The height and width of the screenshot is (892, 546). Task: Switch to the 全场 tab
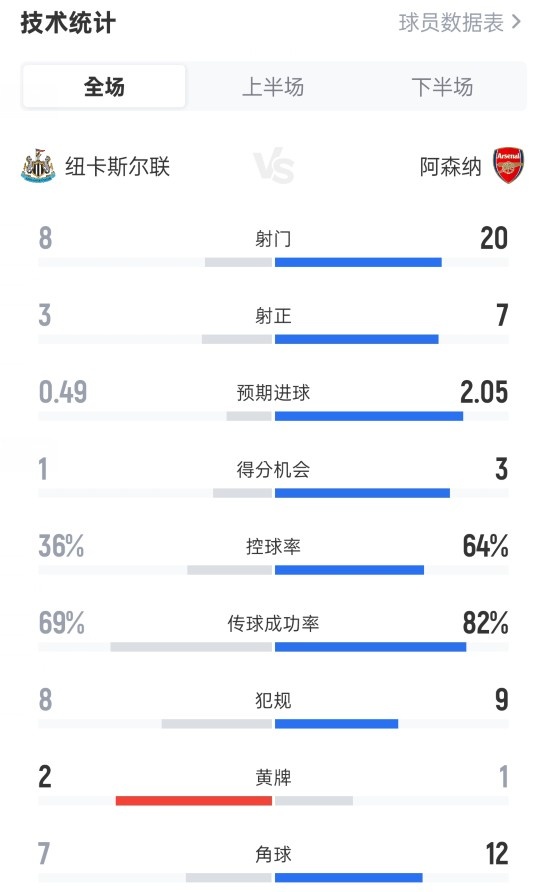point(104,86)
